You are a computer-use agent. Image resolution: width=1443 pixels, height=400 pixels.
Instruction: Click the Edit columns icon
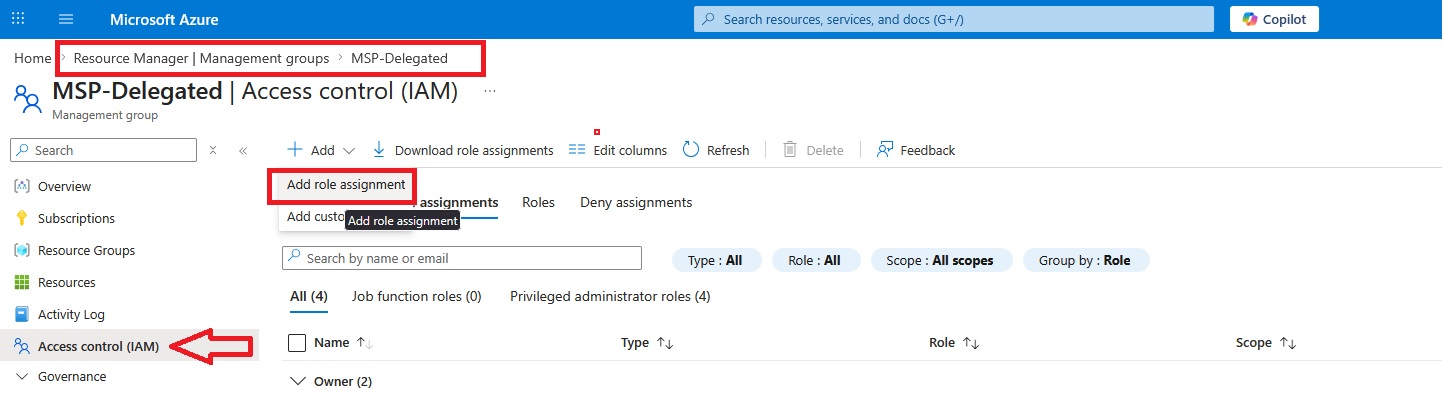(576, 150)
